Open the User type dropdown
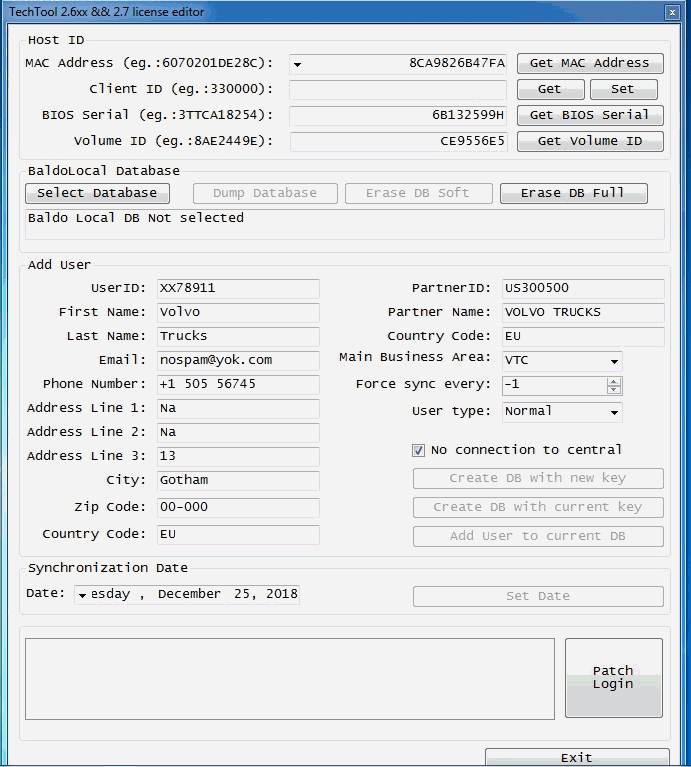The image size is (691, 767). coord(613,412)
